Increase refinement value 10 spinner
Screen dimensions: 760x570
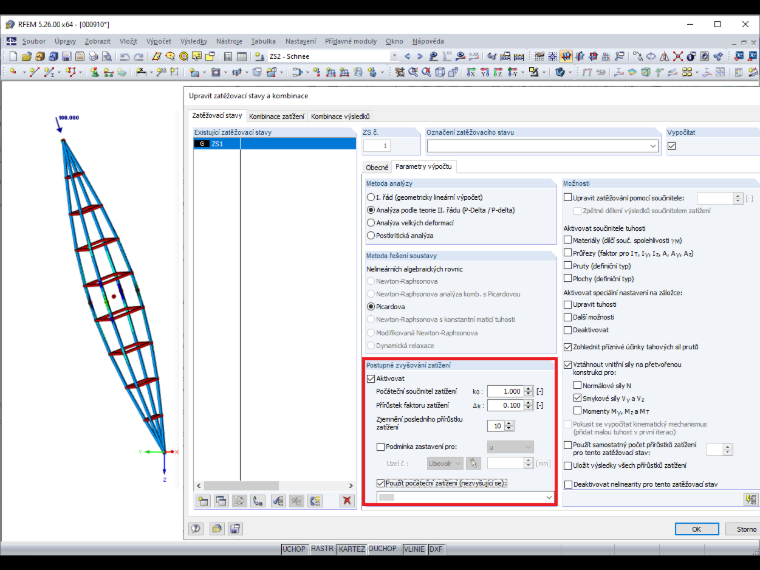509,423
